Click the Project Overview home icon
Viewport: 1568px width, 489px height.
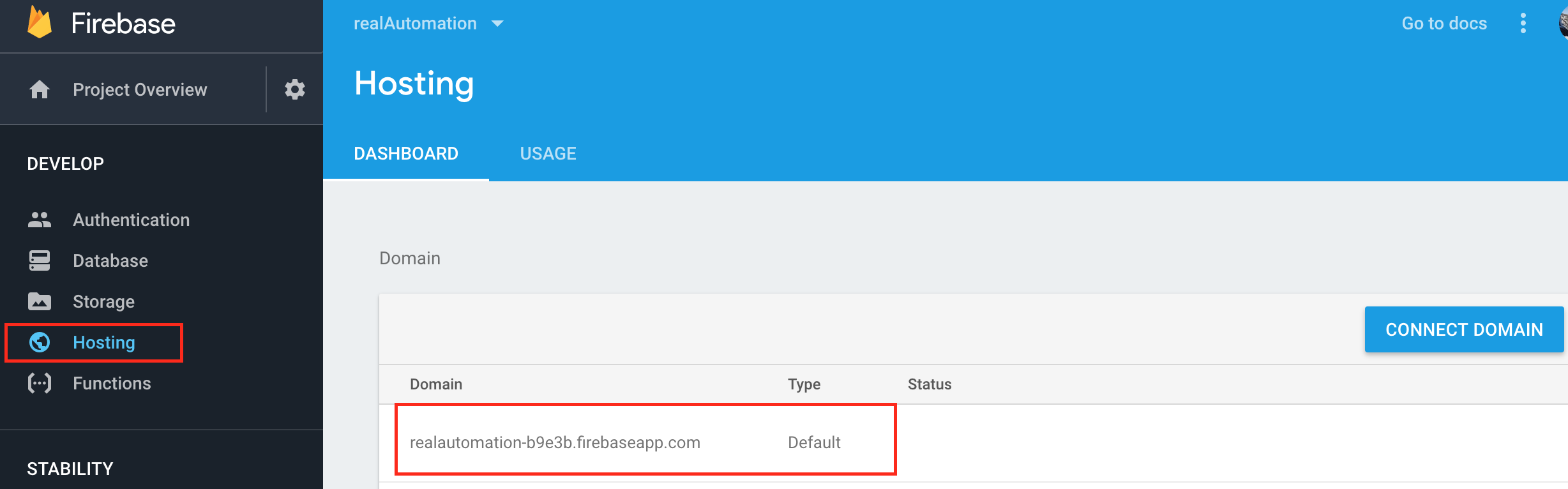tap(40, 89)
